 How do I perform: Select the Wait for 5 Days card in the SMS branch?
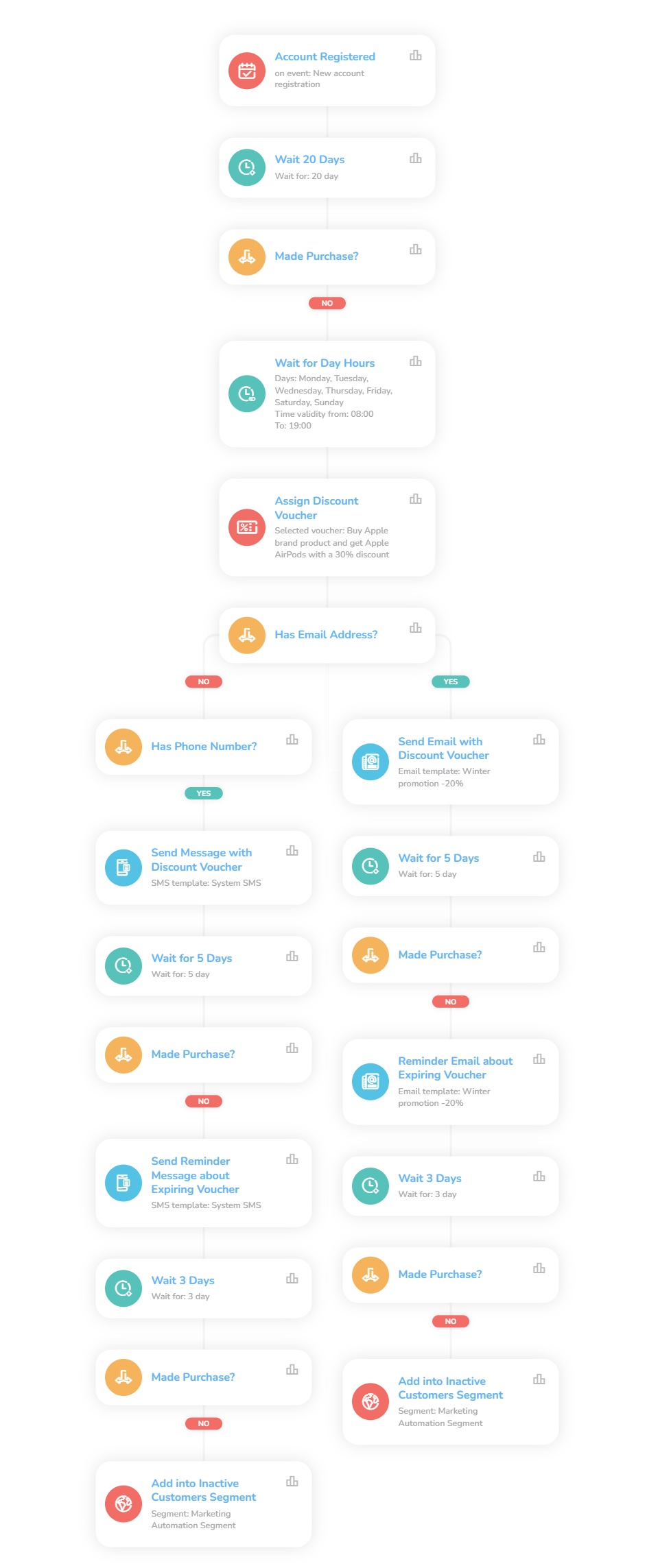click(x=204, y=965)
